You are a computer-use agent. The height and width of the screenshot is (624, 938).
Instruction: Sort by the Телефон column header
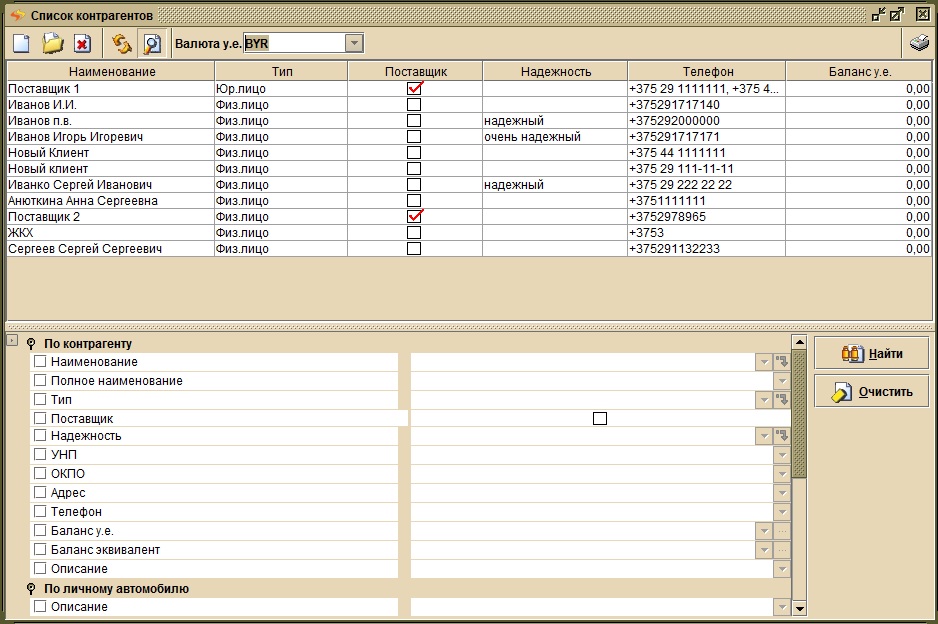tap(707, 72)
